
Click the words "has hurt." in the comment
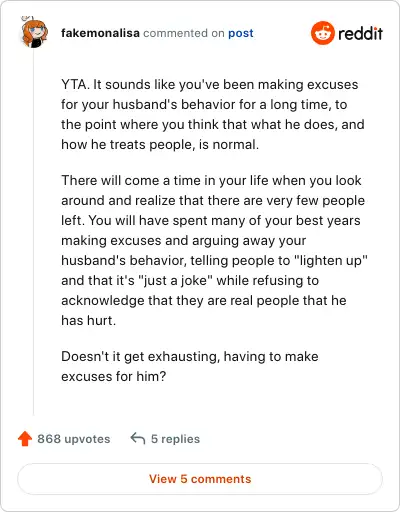pos(89,320)
